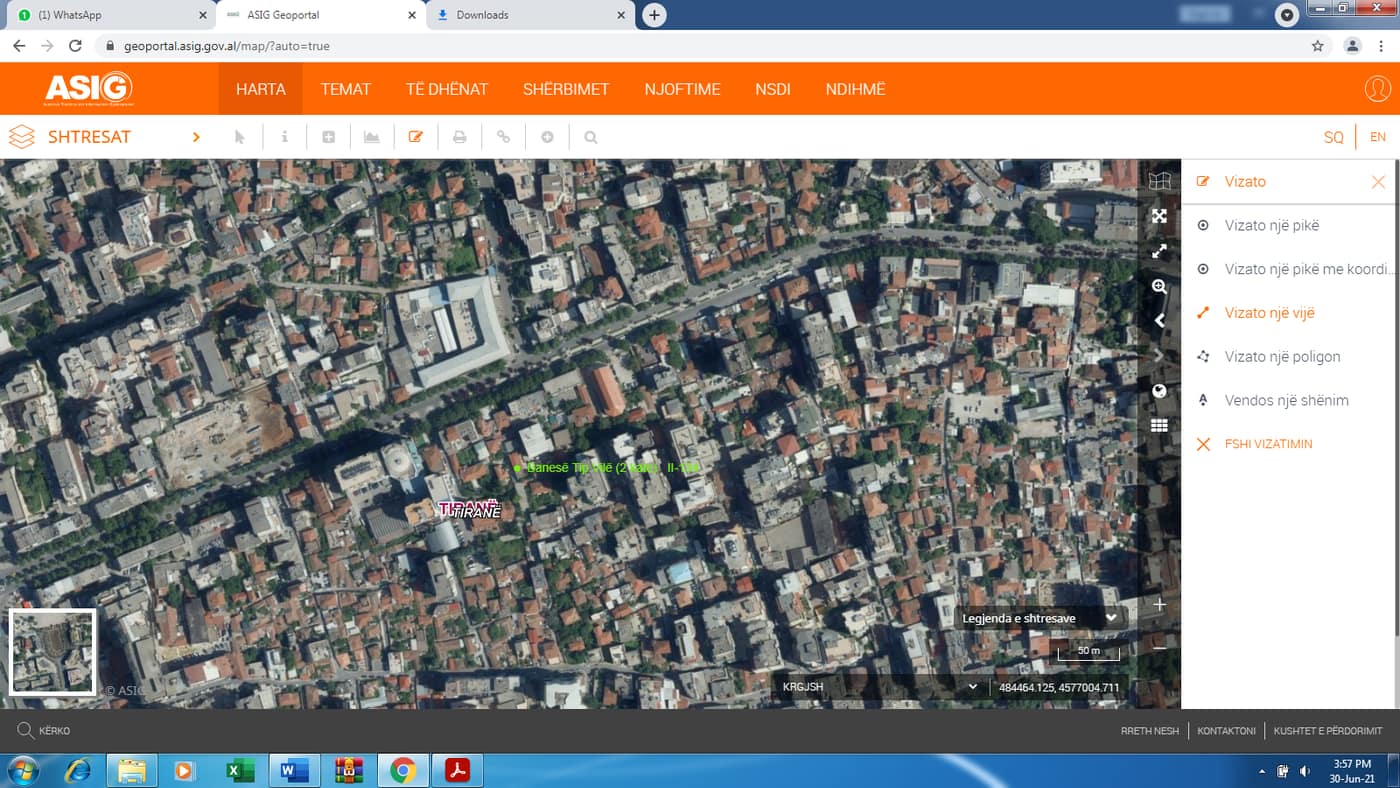This screenshot has width=1400, height=788.
Task: Switch language to EN
Action: (1378, 137)
